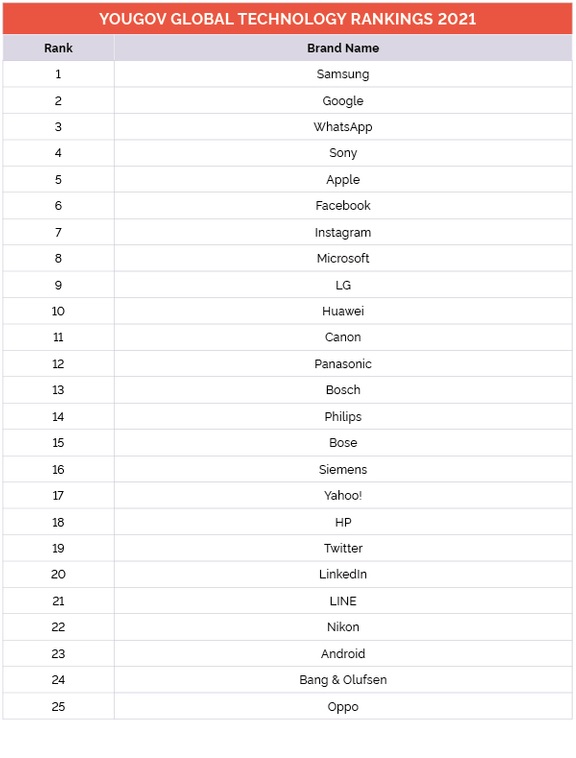Click the Philips brand name

(343, 416)
